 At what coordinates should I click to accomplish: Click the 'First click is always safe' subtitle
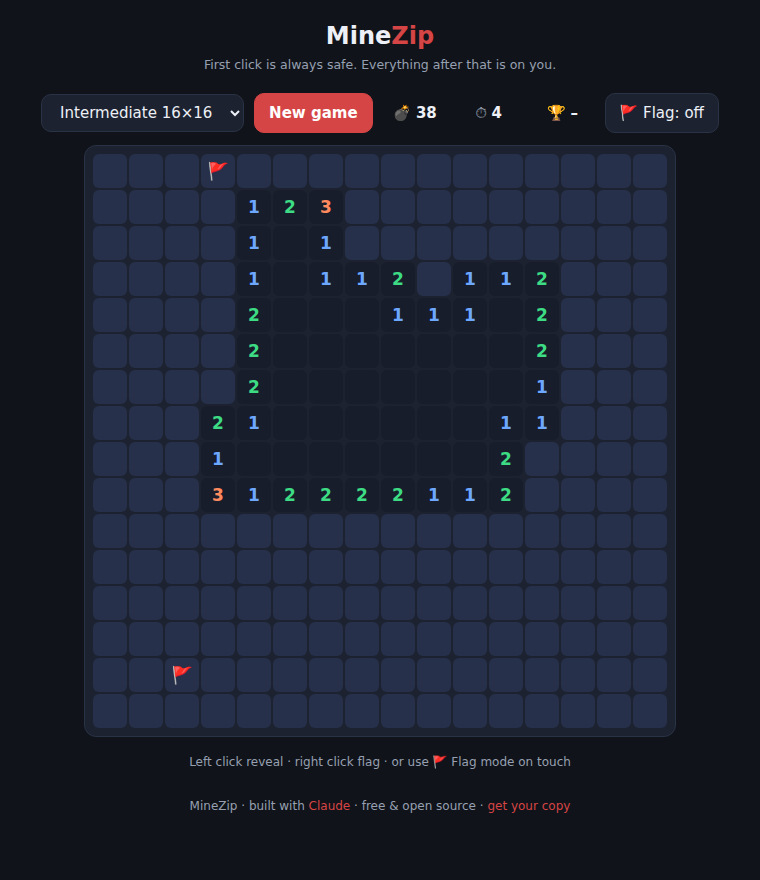380,65
